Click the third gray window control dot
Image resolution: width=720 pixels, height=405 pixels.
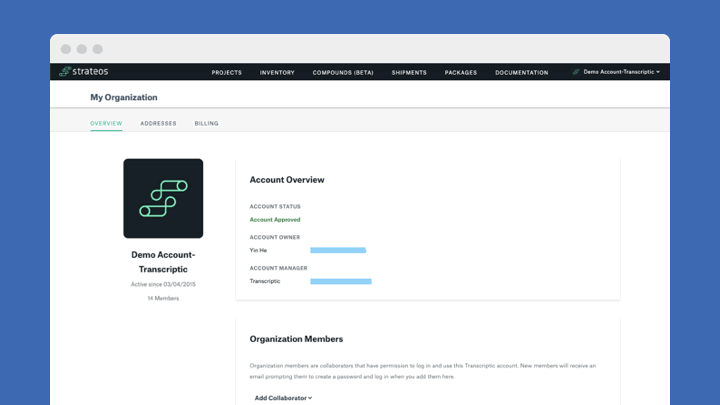[97, 49]
